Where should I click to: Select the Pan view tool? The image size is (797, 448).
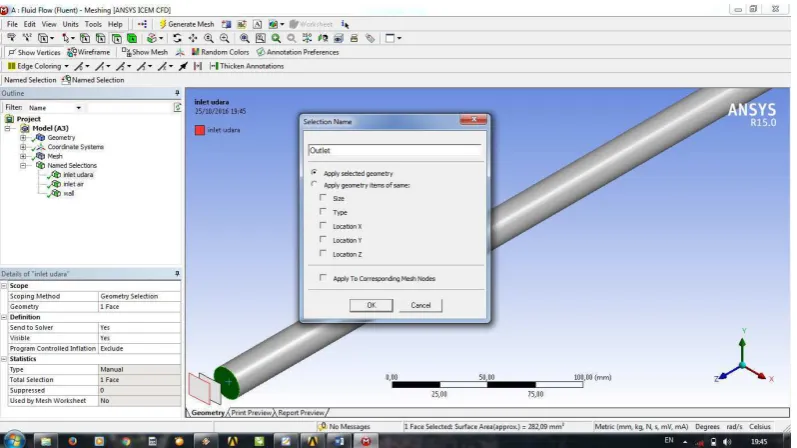[x=193, y=38]
